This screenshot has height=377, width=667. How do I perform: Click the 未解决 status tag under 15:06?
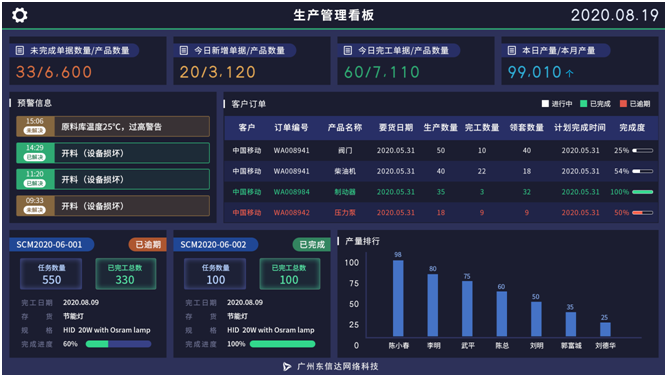tap(35, 130)
